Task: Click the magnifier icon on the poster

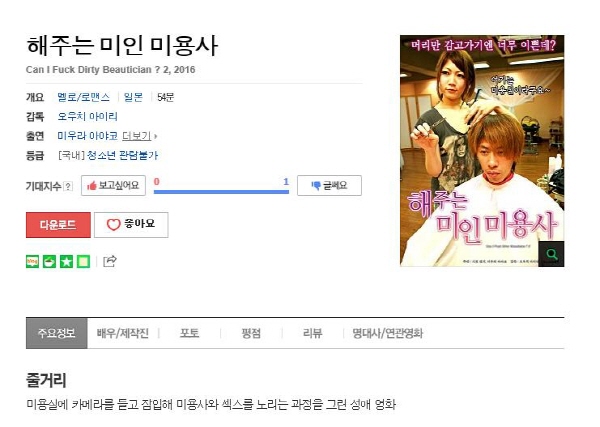Action: 551,254
